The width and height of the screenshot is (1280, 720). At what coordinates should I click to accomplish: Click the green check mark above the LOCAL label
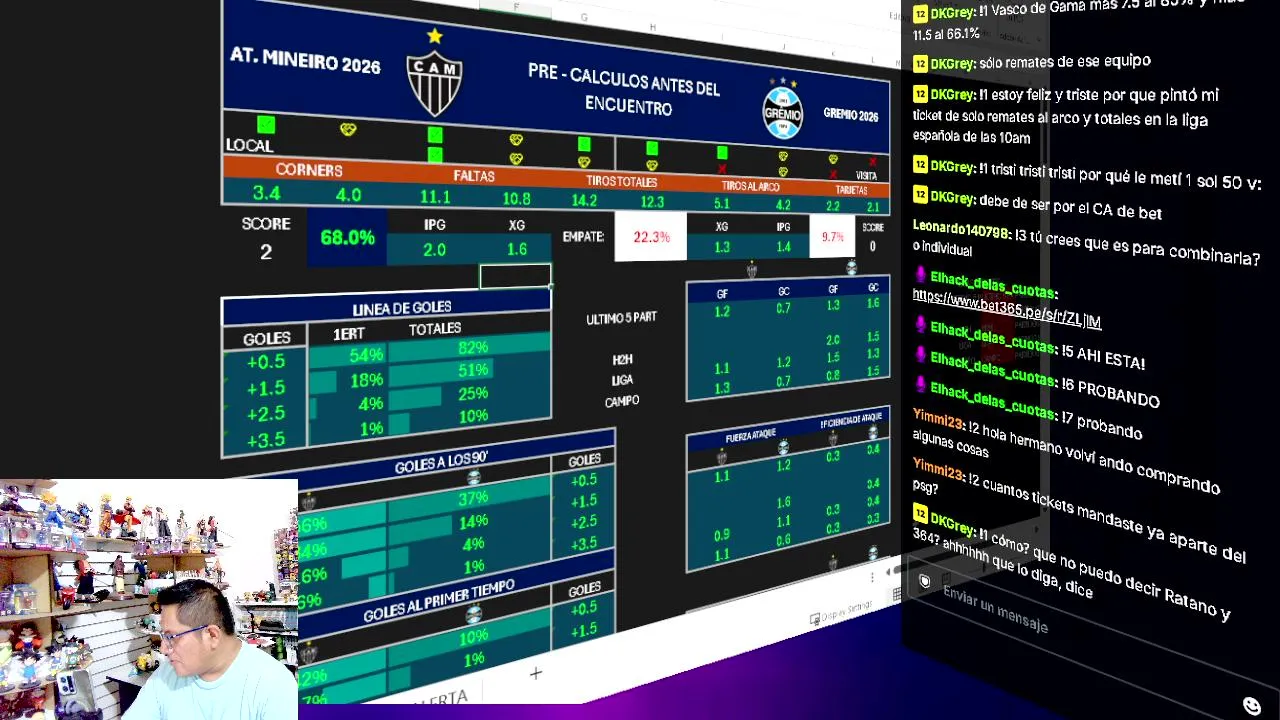(265, 124)
